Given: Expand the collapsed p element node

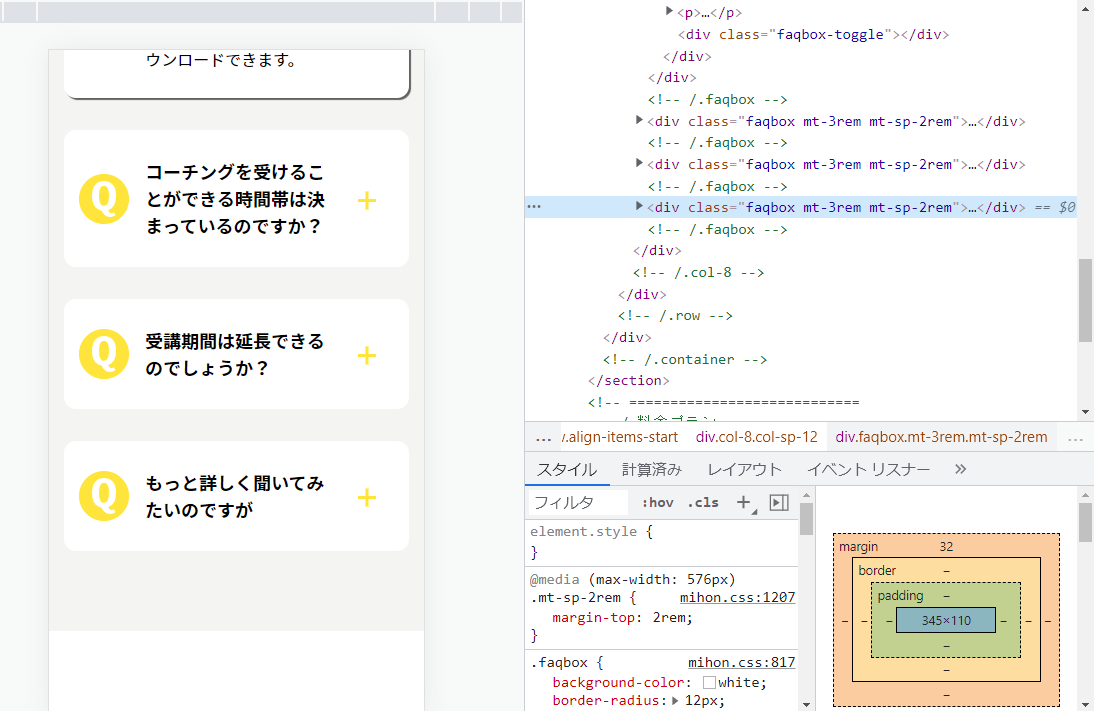Looking at the screenshot, I should pyautogui.click(x=670, y=12).
